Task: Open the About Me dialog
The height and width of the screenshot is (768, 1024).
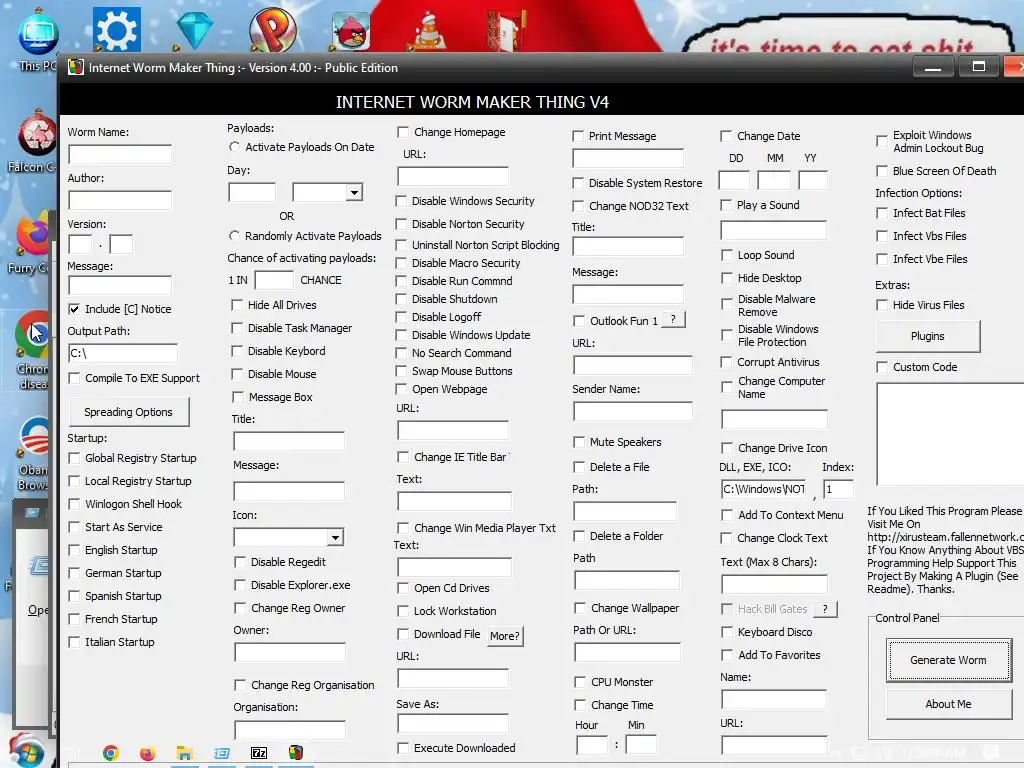Action: tap(948, 704)
